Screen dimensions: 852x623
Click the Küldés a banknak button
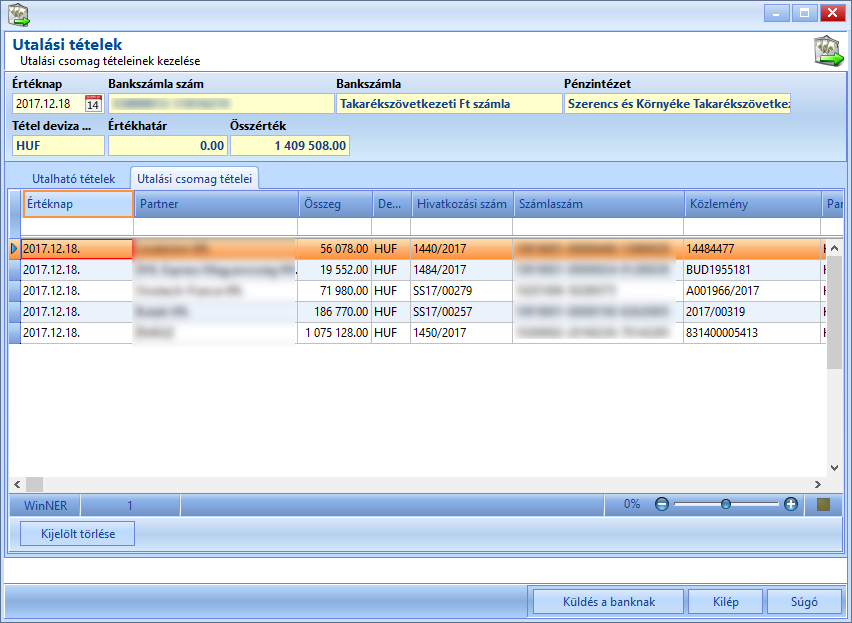609,602
